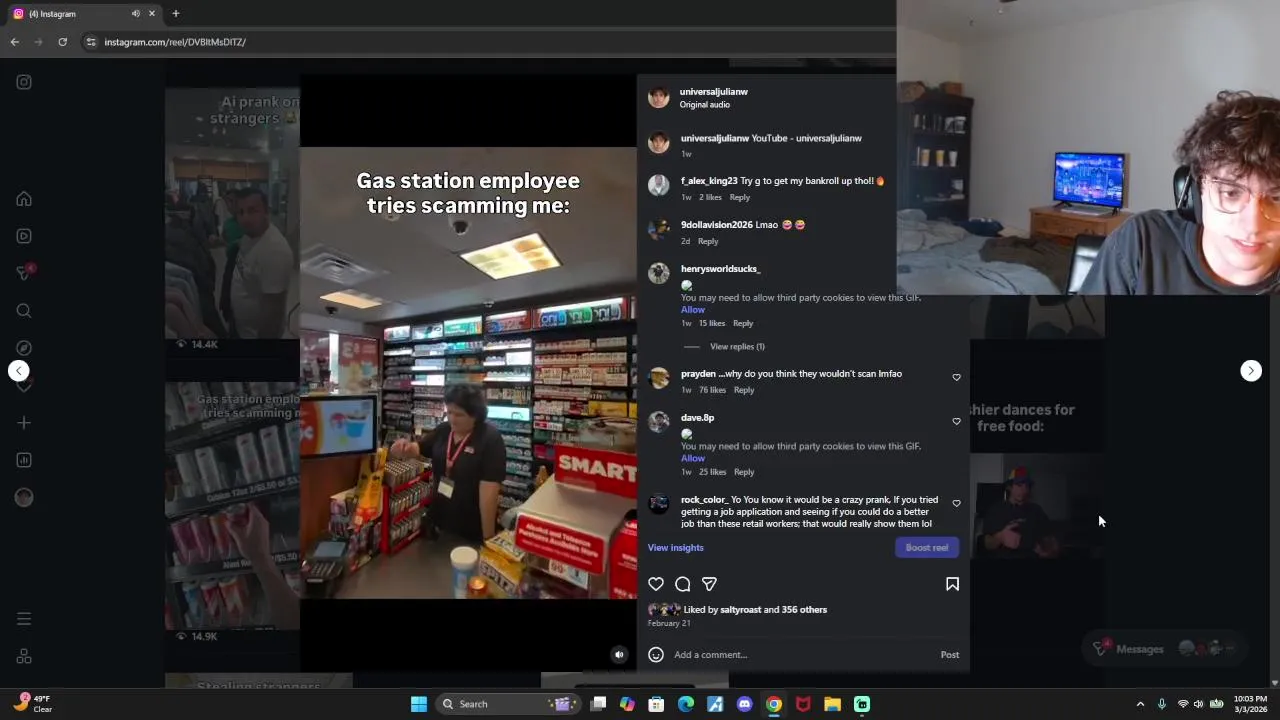1280x720 pixels.
Task: Go back in Chrome browser
Action: click(14, 42)
